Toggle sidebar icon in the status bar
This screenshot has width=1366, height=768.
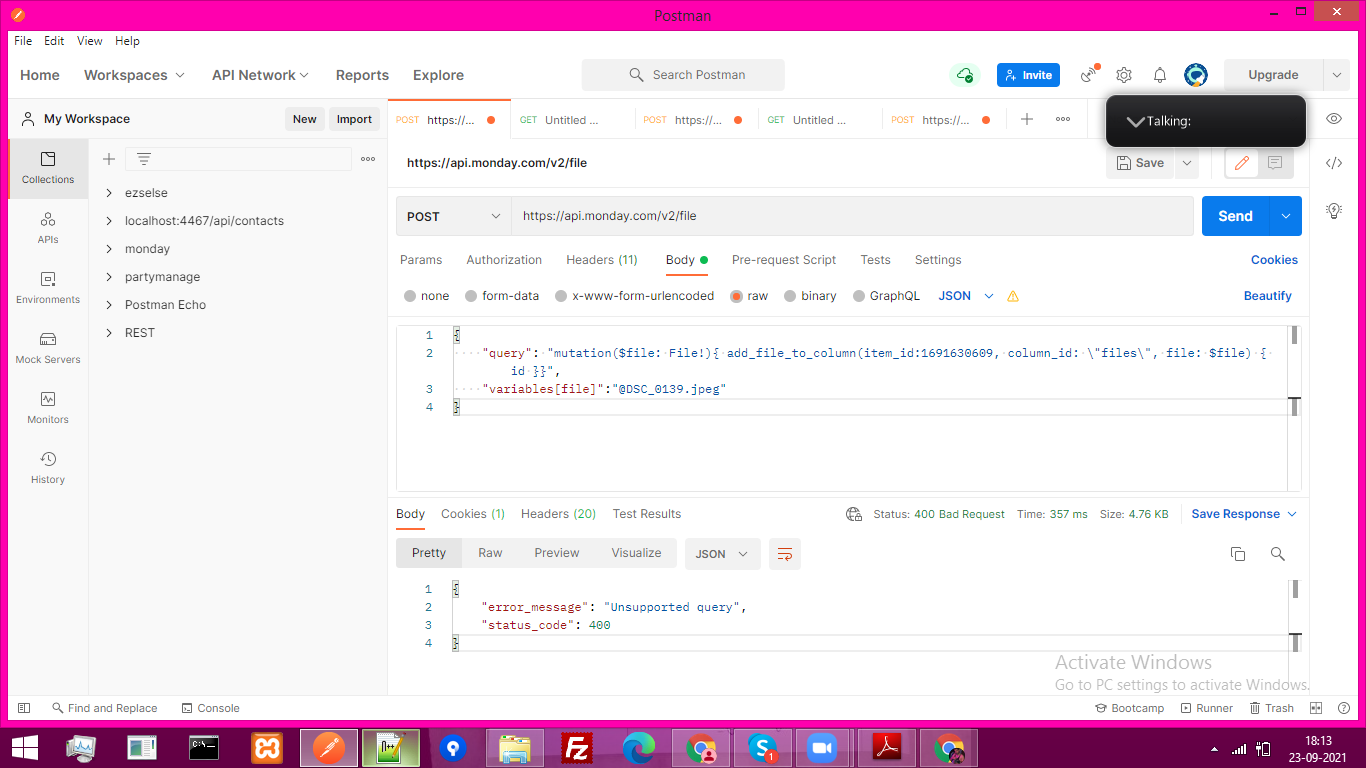24,708
